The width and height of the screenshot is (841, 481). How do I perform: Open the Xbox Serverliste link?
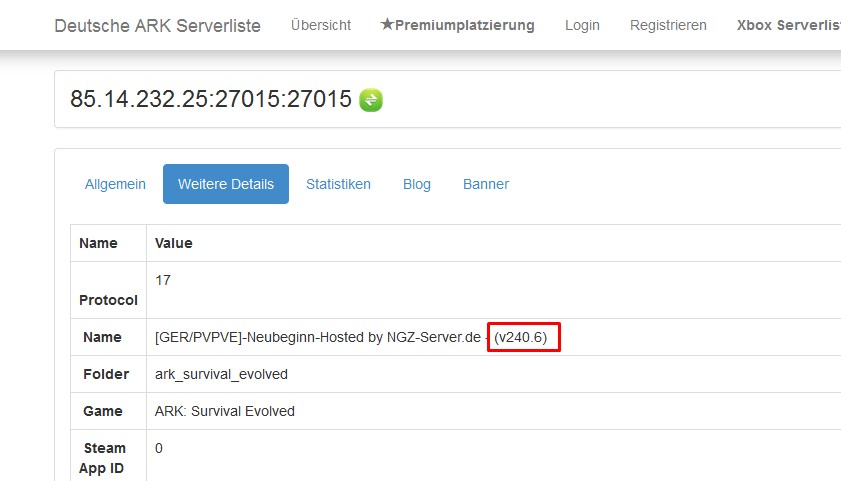tap(788, 25)
